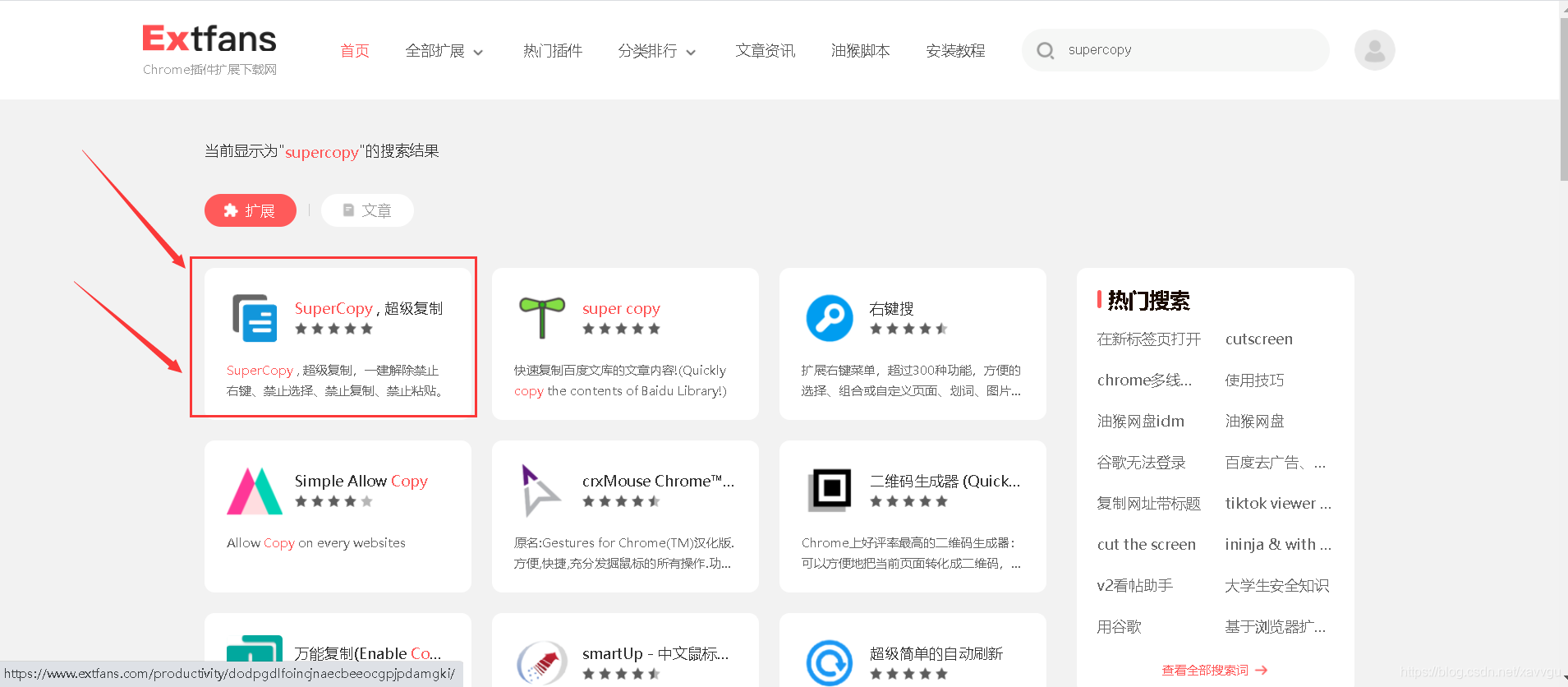Open the 右键搜 extension title
Screen dimensions: 1568x687
click(x=891, y=309)
